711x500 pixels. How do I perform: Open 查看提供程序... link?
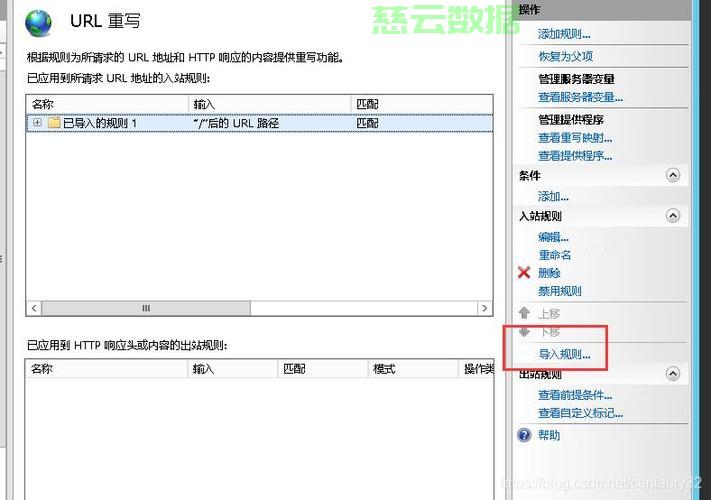[575, 156]
